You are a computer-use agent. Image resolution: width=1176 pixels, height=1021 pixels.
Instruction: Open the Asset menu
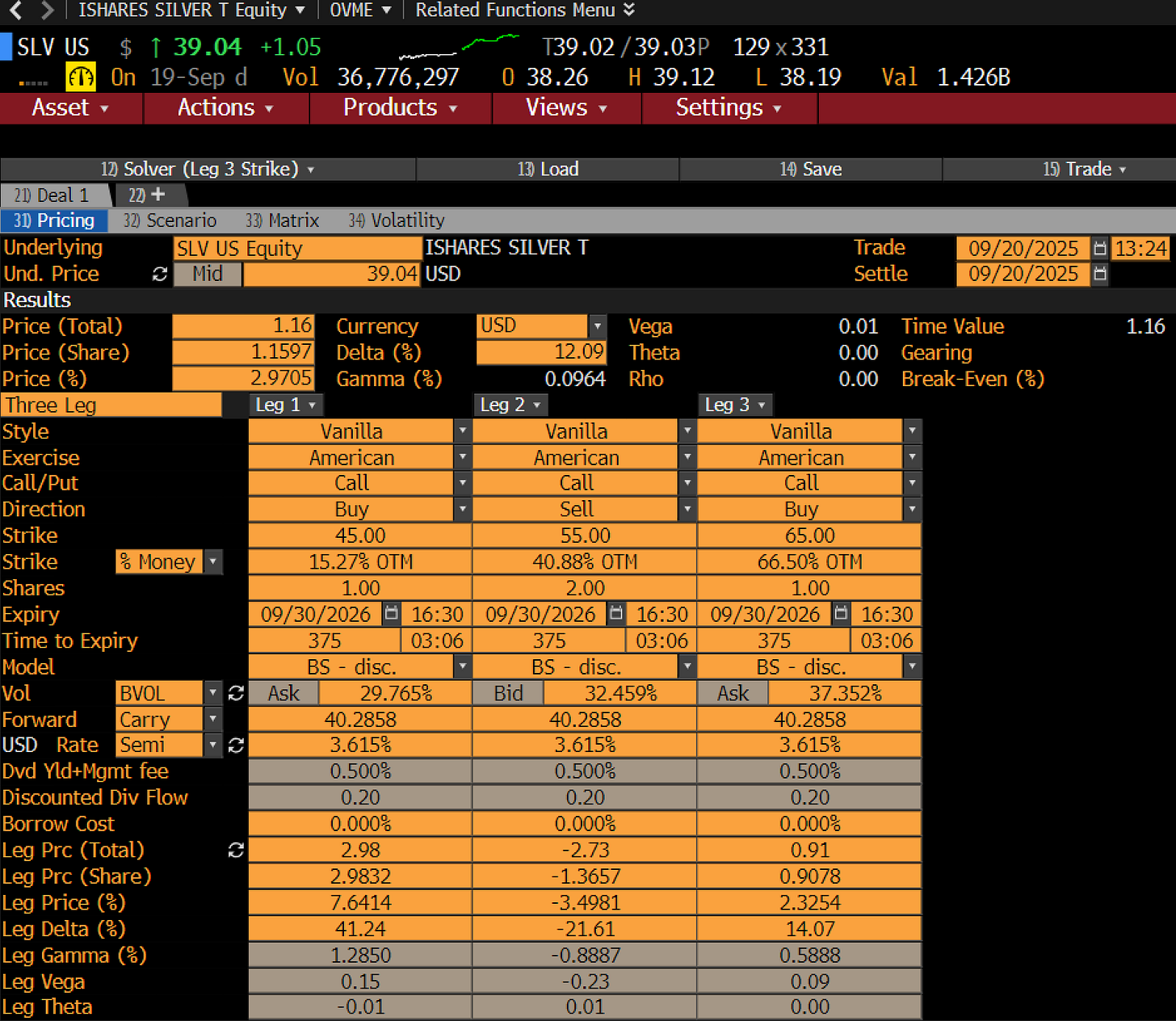70,108
